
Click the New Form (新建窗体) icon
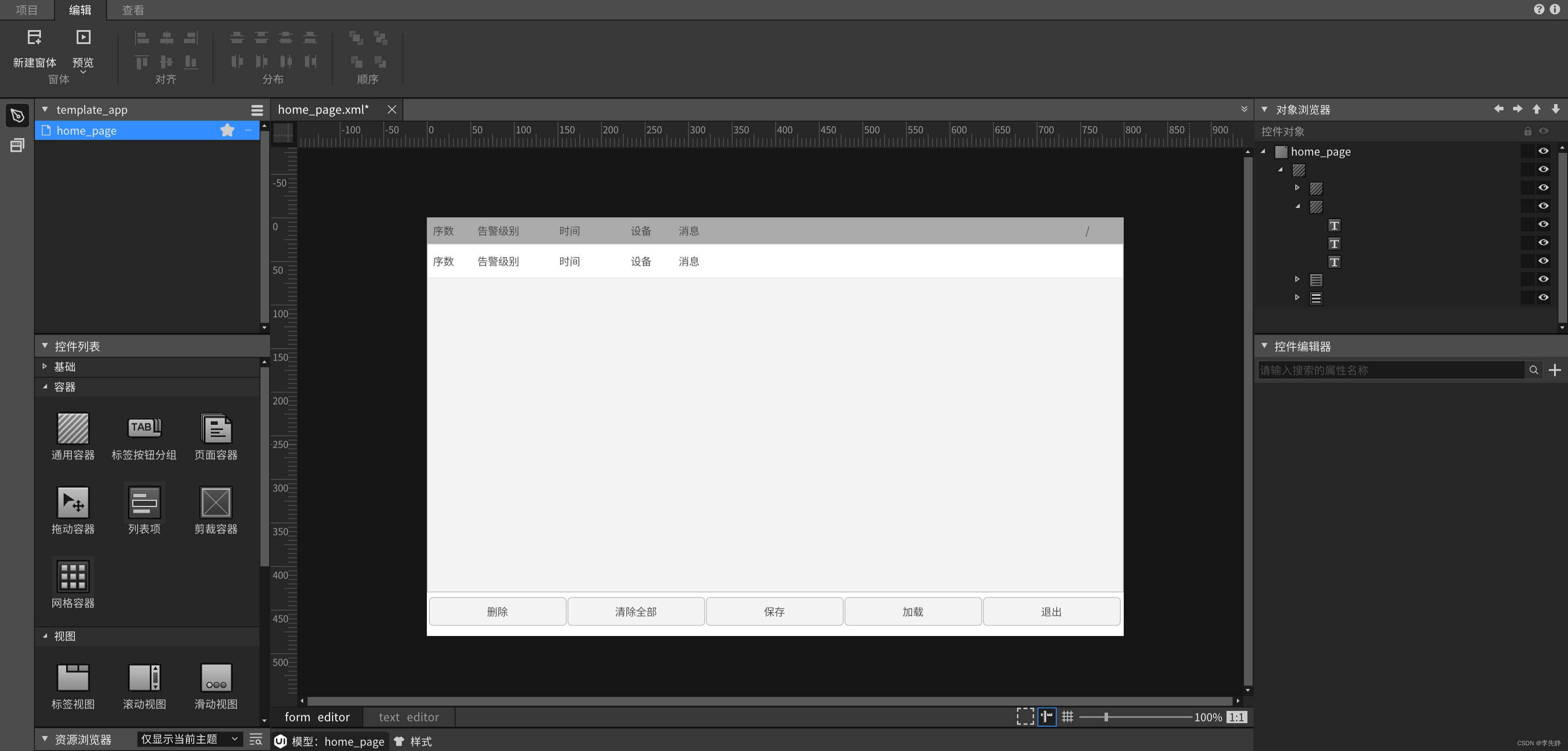pyautogui.click(x=35, y=38)
